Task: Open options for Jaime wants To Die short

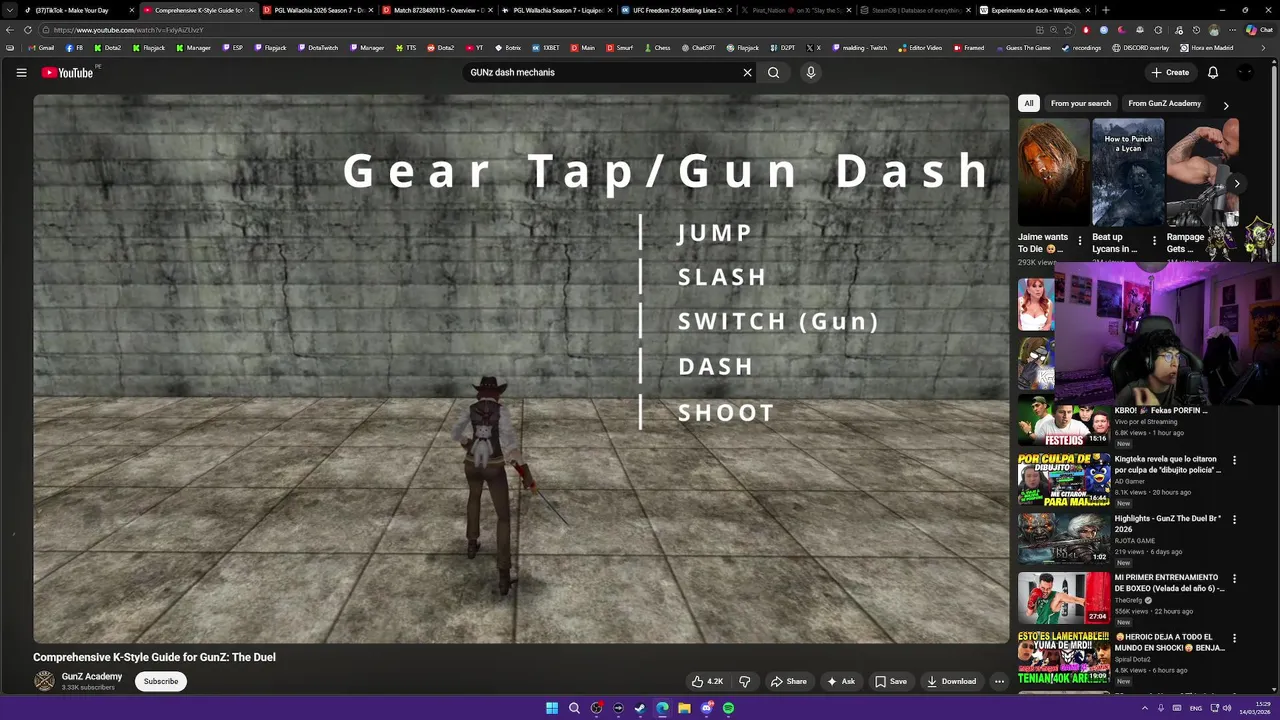Action: point(1080,241)
